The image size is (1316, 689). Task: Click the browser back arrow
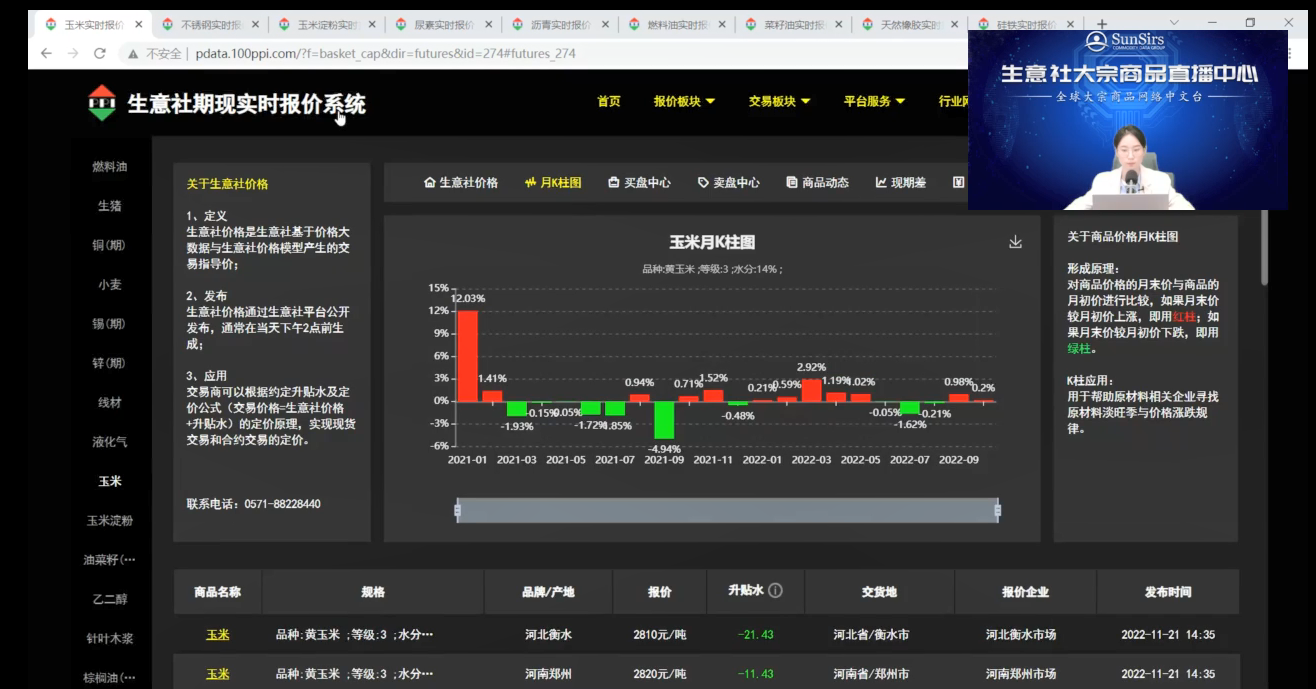[46, 54]
